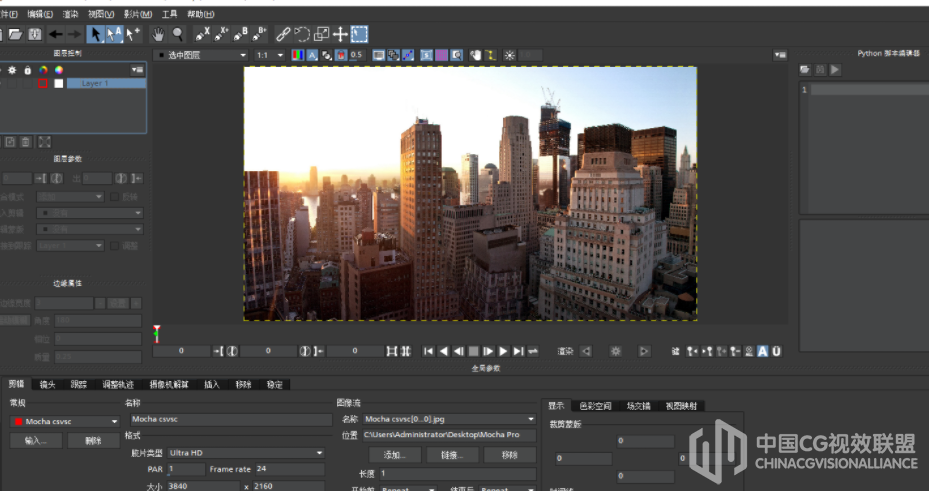This screenshot has height=491, width=929.
Task: Open the 工具 menu
Action: click(x=169, y=14)
